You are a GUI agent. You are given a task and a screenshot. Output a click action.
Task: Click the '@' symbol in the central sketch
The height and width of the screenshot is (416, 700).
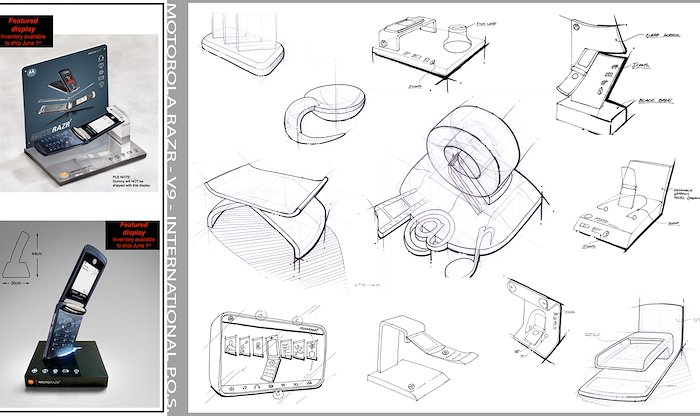click(x=428, y=231)
